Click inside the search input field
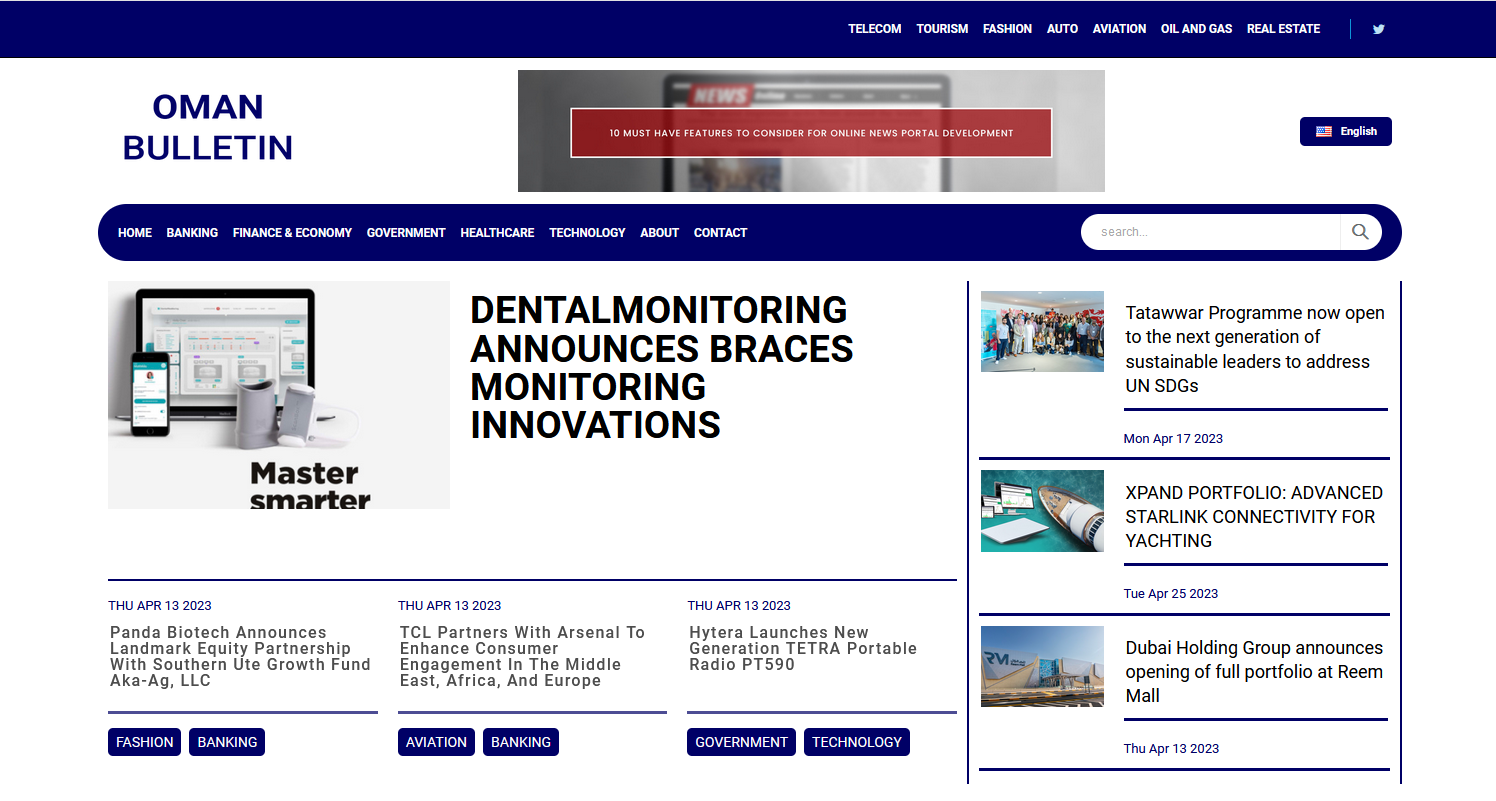The height and width of the screenshot is (801, 1496). (1210, 232)
